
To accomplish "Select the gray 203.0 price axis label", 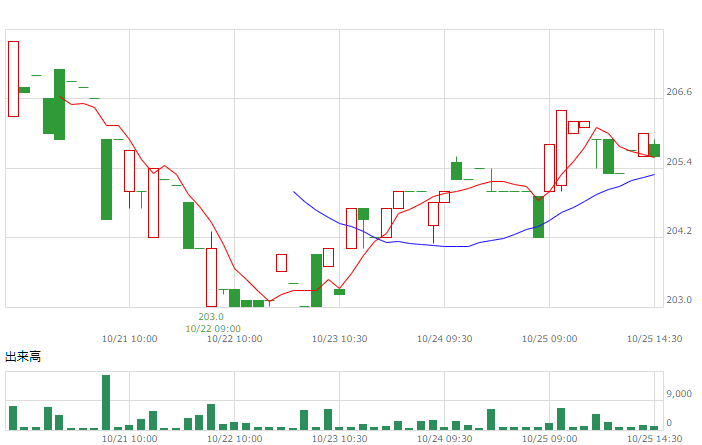I will 679,300.
